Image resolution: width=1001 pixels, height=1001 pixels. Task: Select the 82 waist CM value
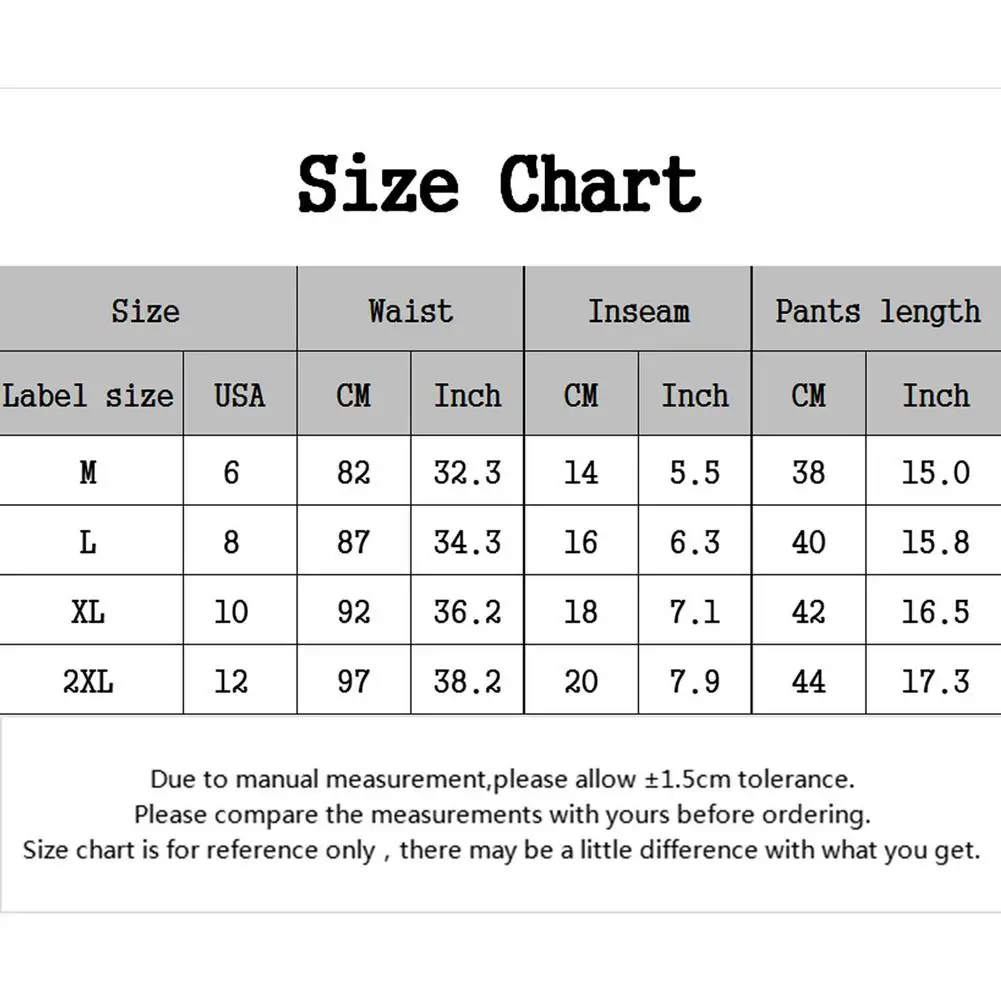pos(353,472)
